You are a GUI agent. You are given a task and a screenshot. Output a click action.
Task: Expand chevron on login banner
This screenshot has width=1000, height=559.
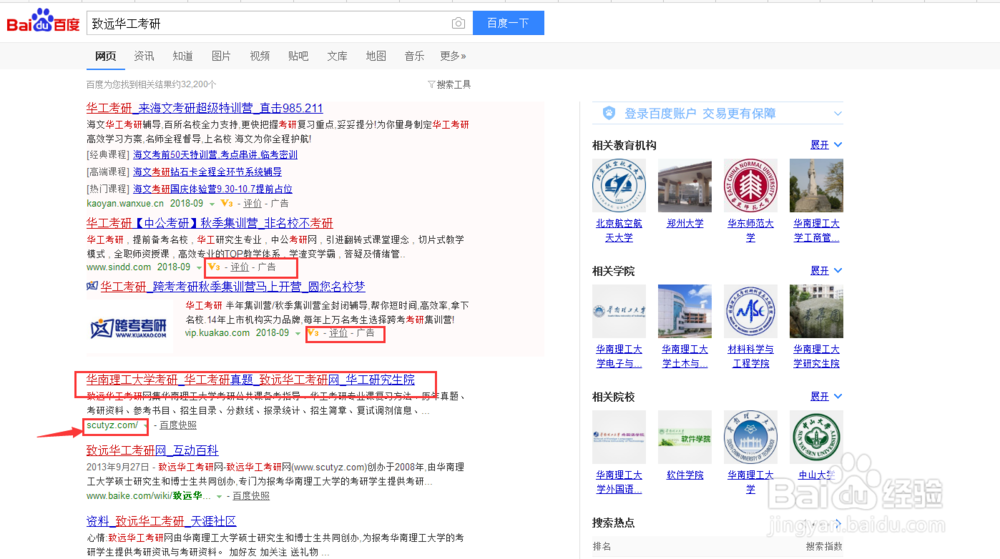[837, 113]
